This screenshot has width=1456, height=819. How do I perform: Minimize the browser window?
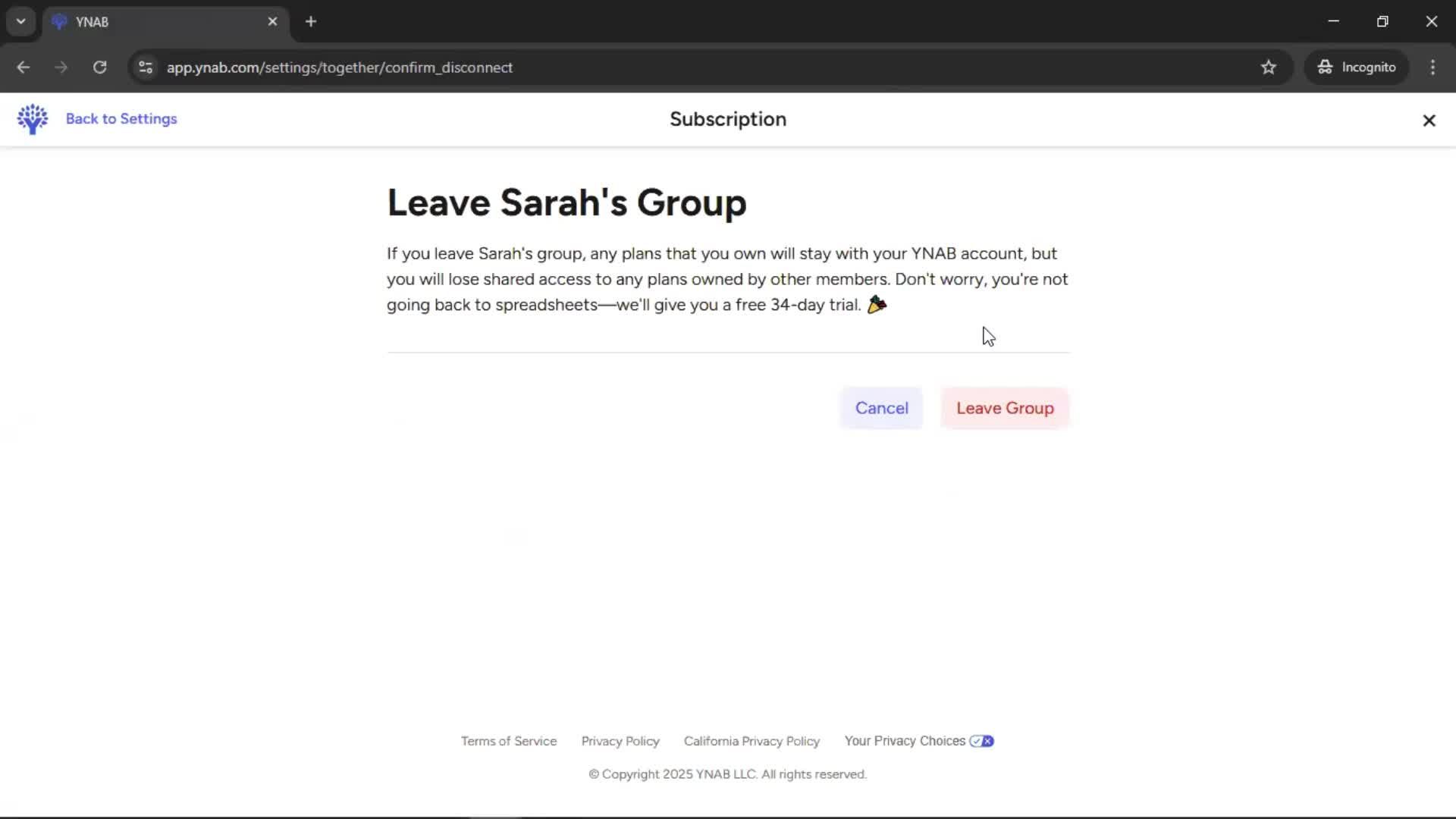pyautogui.click(x=1334, y=21)
